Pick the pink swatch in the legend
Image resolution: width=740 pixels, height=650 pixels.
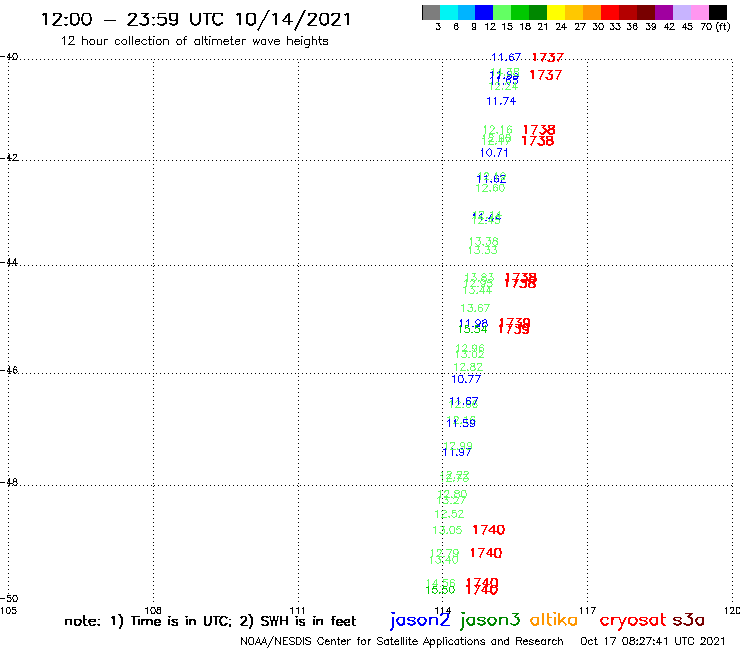700,12
